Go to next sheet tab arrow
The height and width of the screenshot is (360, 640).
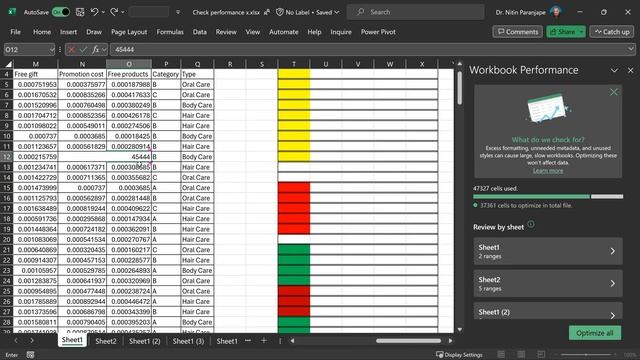[x=32, y=340]
